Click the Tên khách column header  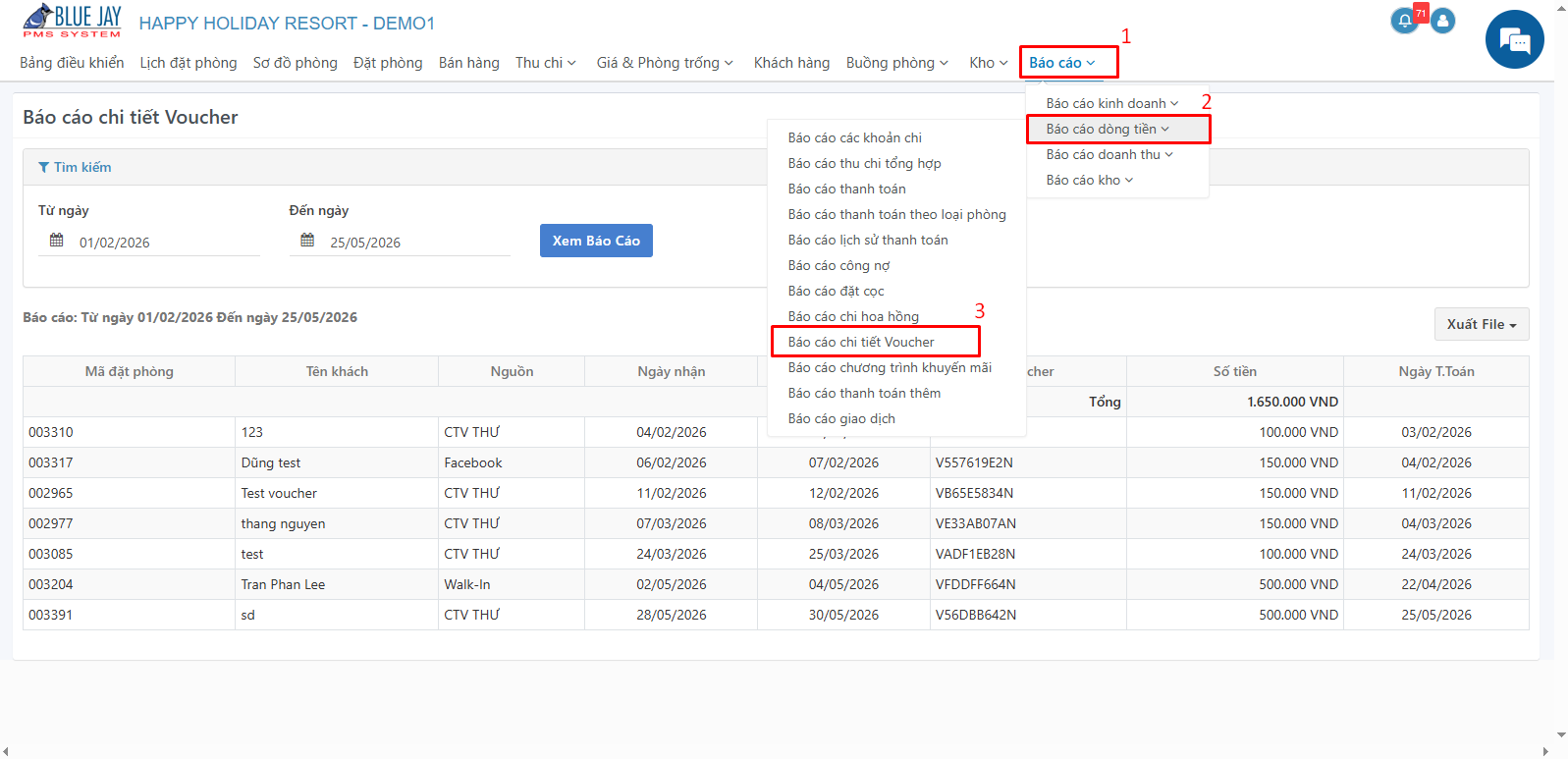pyautogui.click(x=337, y=371)
